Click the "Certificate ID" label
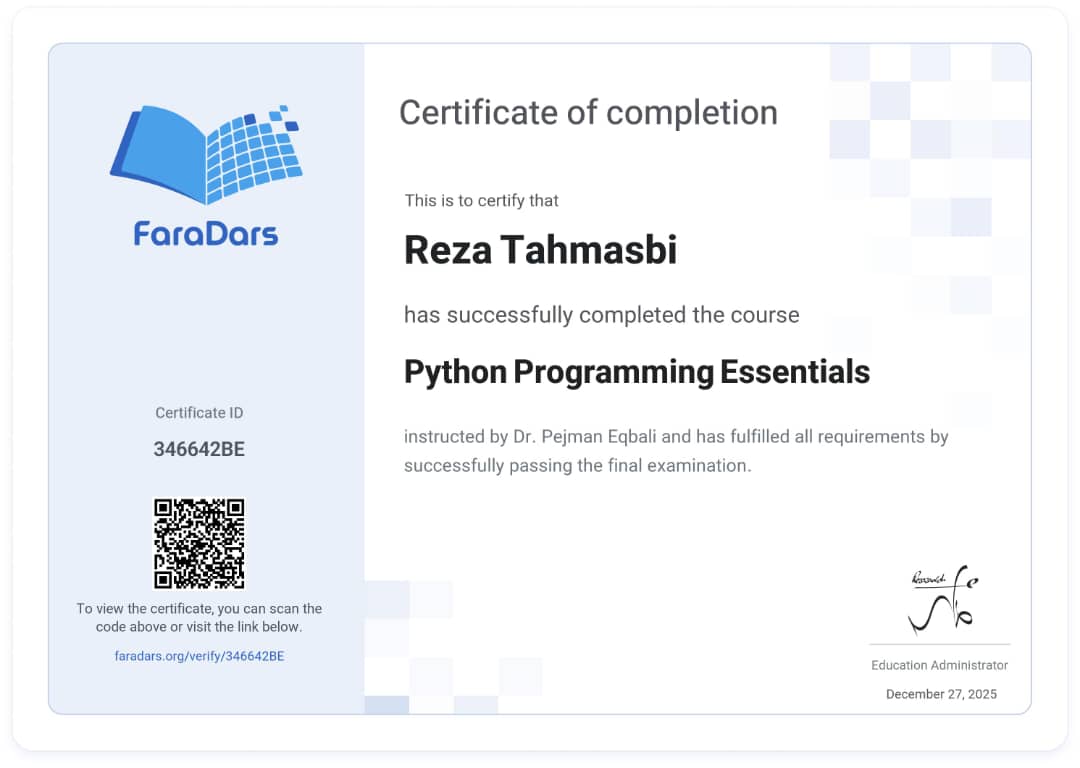 199,413
